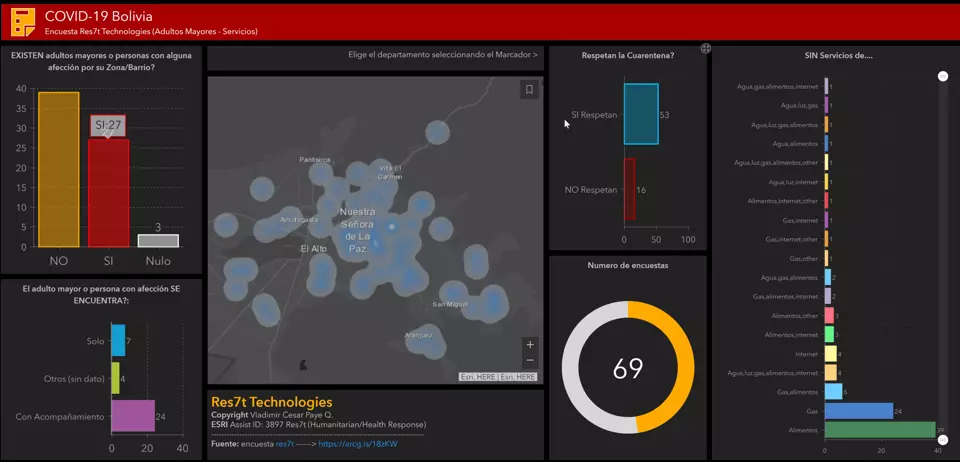
Task: Click the 69 survey count gauge
Action: point(628,367)
